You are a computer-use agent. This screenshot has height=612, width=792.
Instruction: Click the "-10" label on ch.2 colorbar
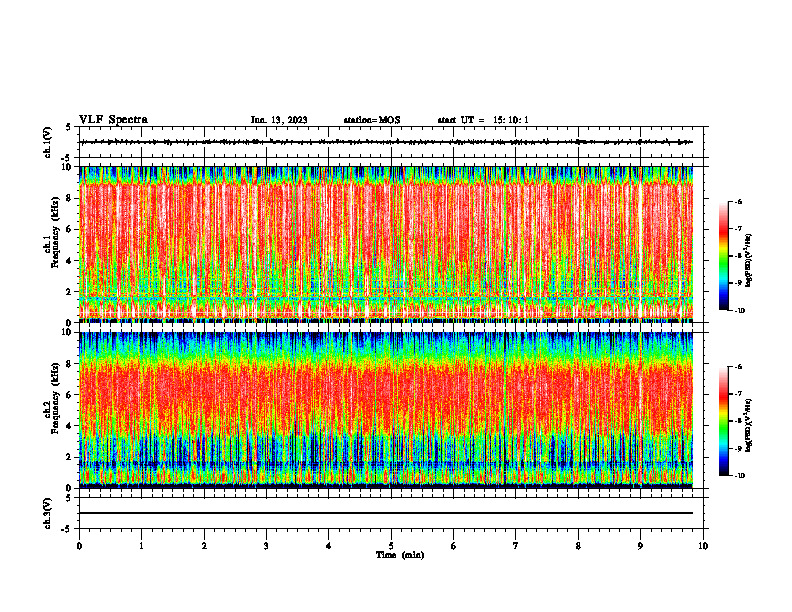(x=739, y=476)
